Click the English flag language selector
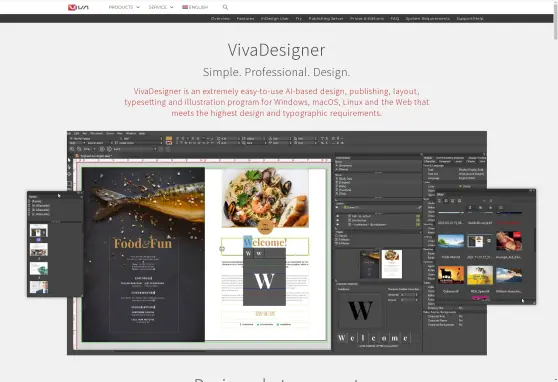558x382 pixels. click(x=195, y=7)
